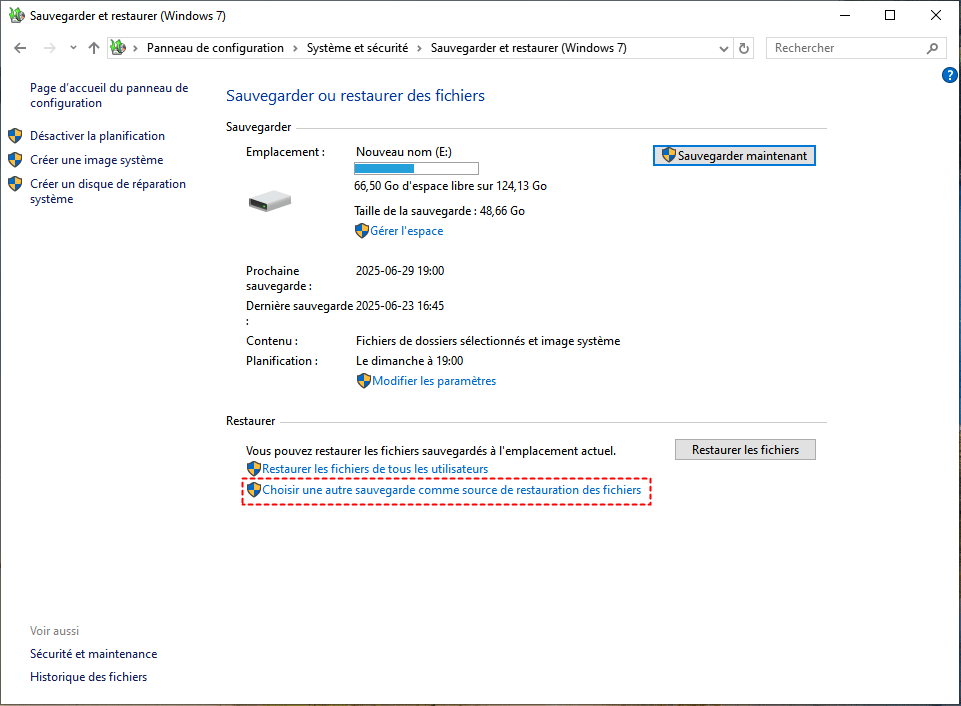Click shield icon beside Créer une image système
This screenshot has width=961, height=706.
point(15,160)
